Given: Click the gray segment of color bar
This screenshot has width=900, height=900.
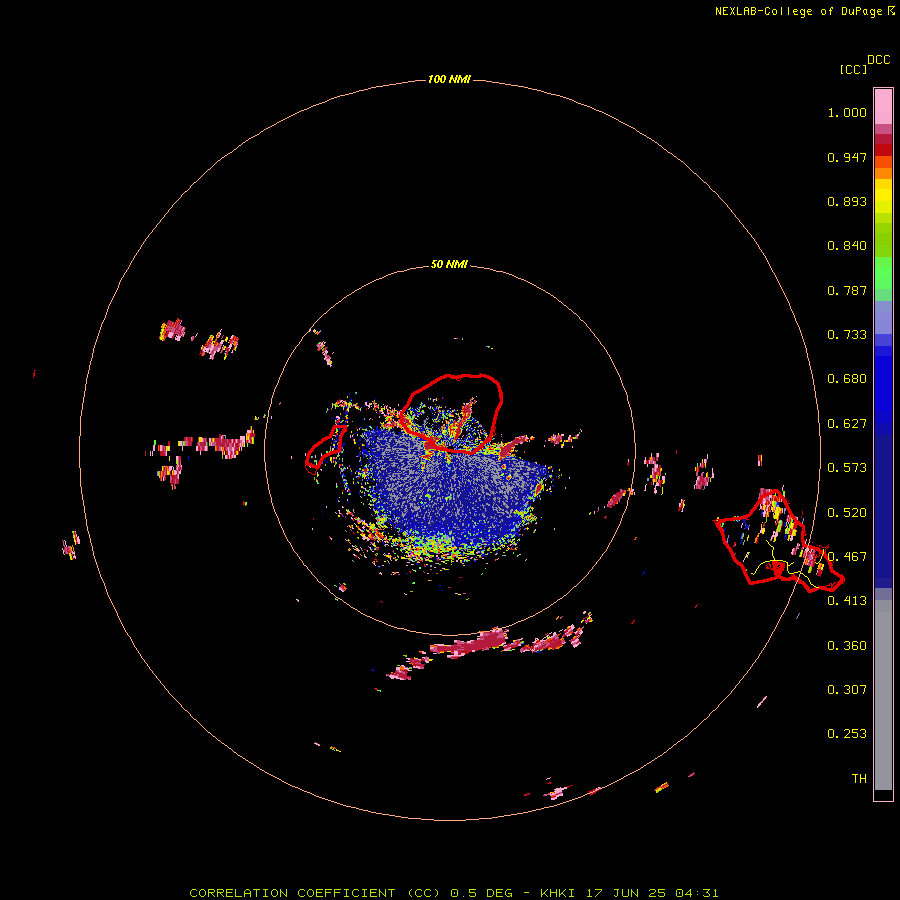Looking at the screenshot, I should (x=883, y=695).
